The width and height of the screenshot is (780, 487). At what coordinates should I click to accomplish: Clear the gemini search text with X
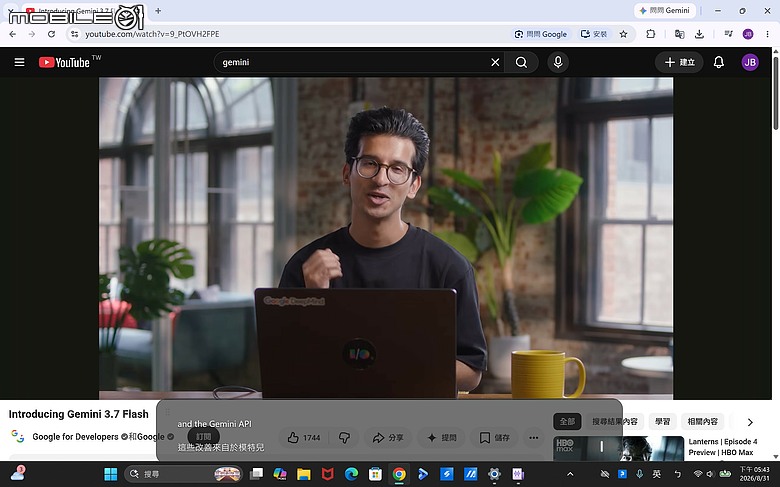(x=495, y=62)
